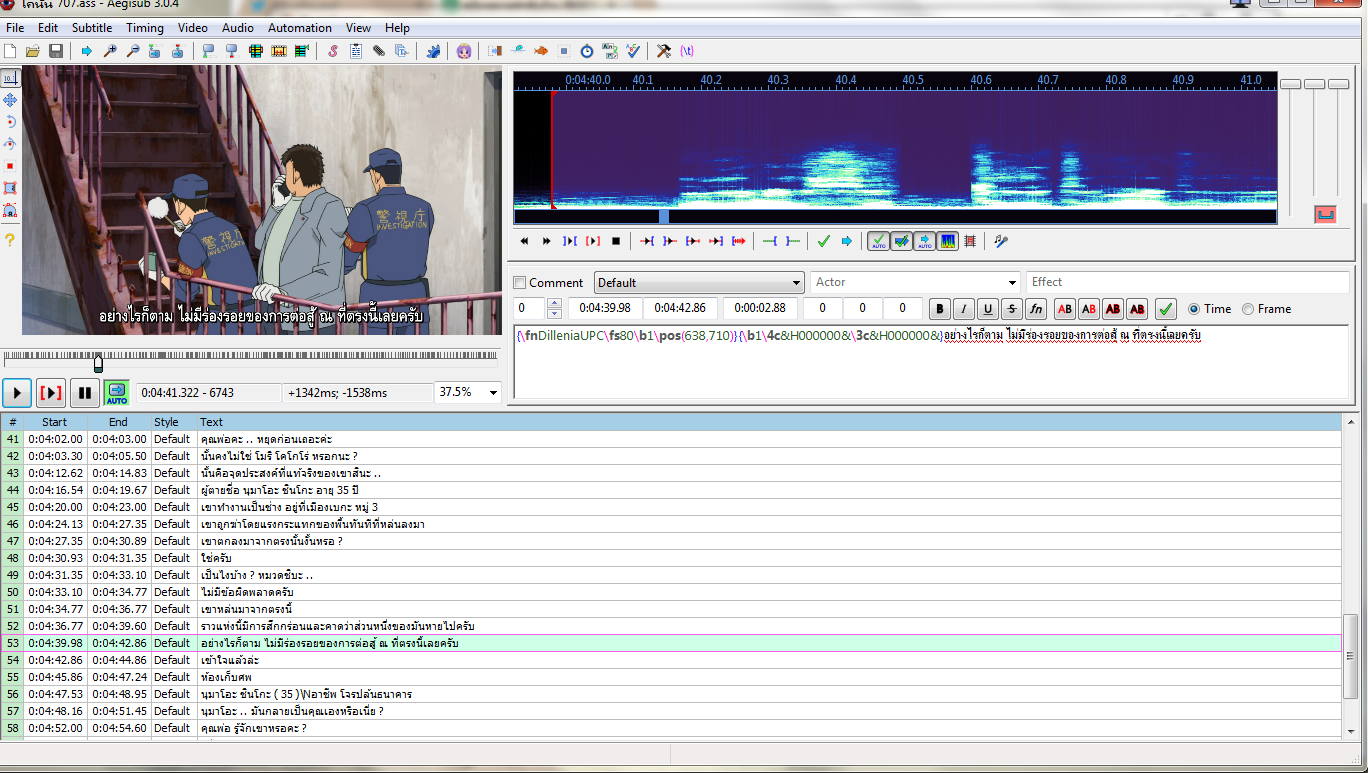Image resolution: width=1368 pixels, height=773 pixels.
Task: Open the Automation manager anime face icon
Action: point(464,51)
